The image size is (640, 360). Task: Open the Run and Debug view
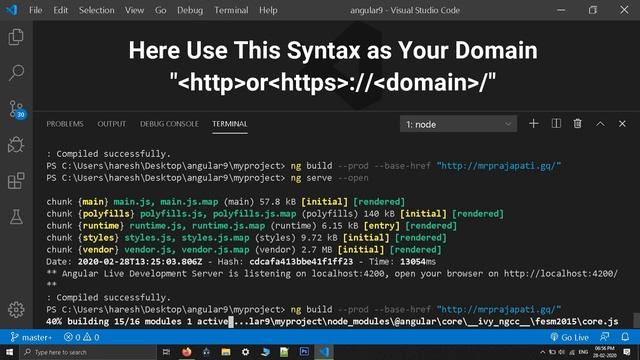coord(16,145)
